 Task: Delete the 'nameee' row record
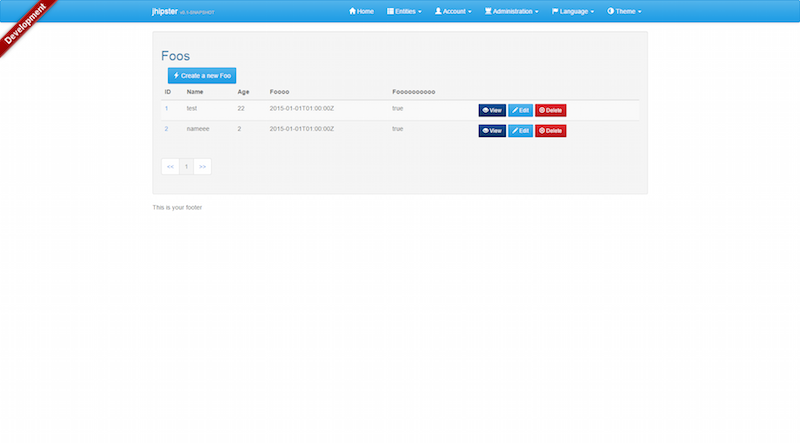point(550,130)
